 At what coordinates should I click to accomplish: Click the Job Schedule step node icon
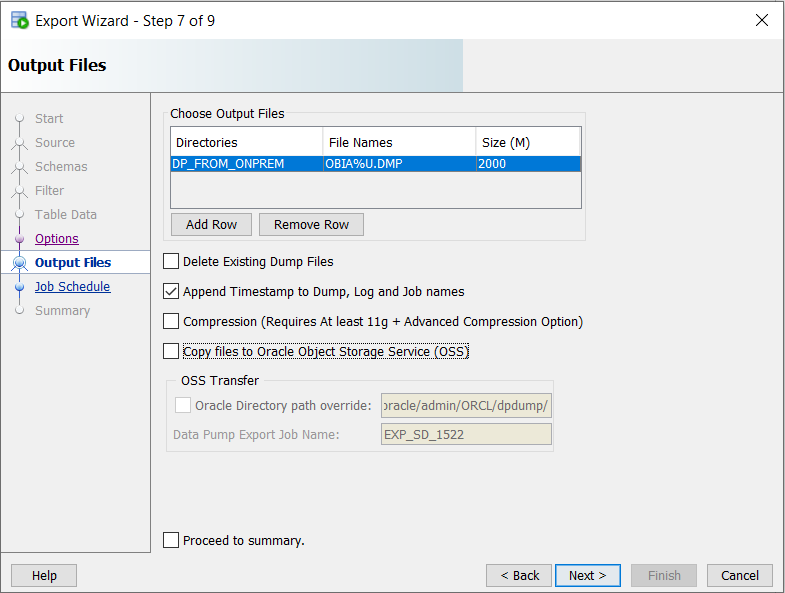tap(20, 287)
